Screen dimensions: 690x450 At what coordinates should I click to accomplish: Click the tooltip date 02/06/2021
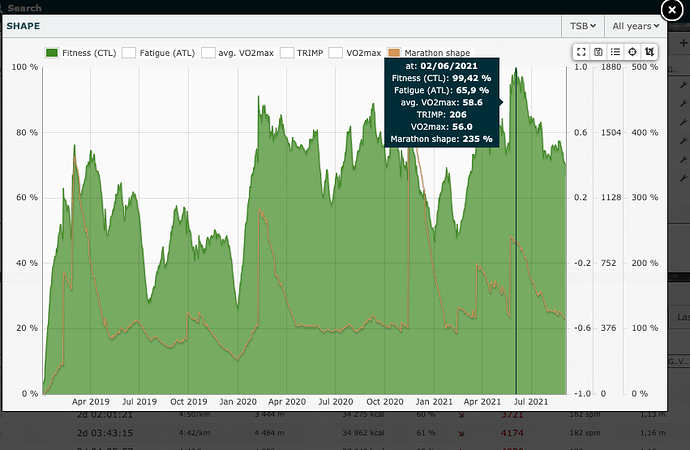point(449,66)
